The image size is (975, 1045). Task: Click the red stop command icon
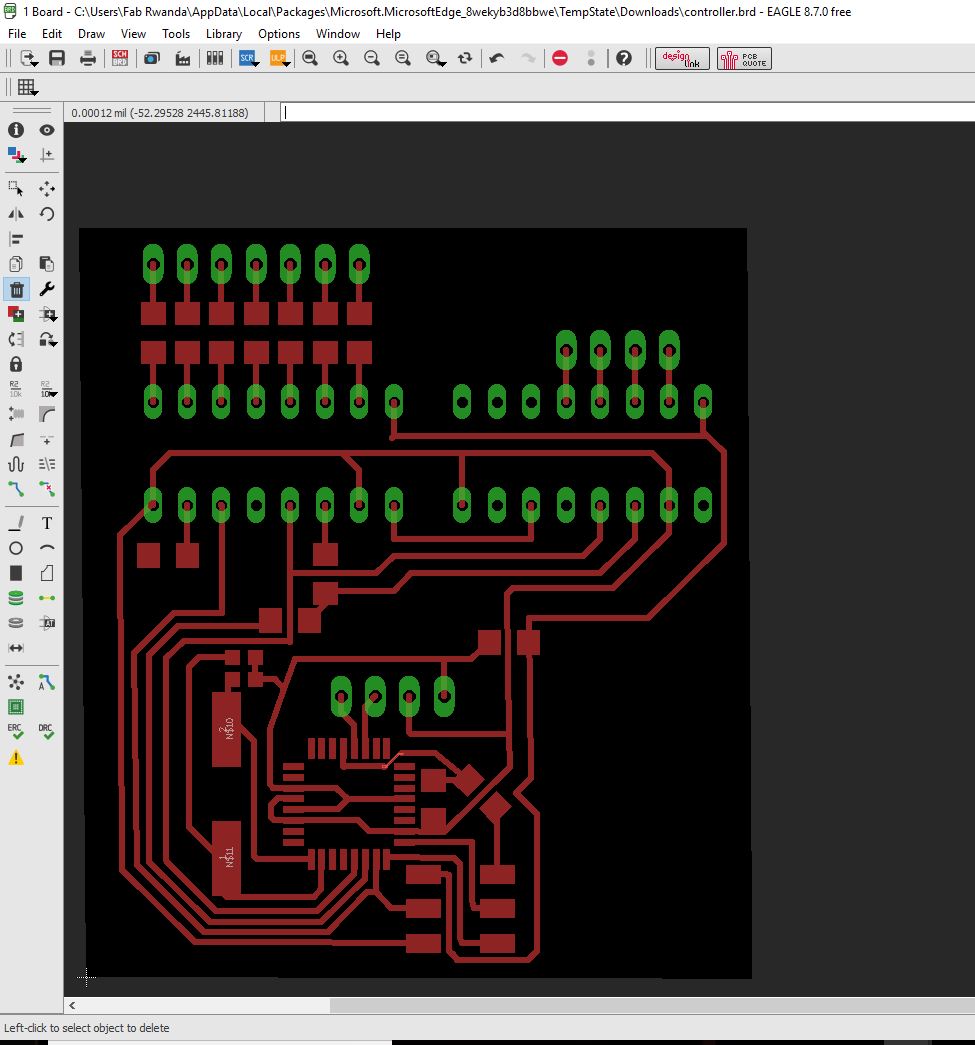coord(560,59)
